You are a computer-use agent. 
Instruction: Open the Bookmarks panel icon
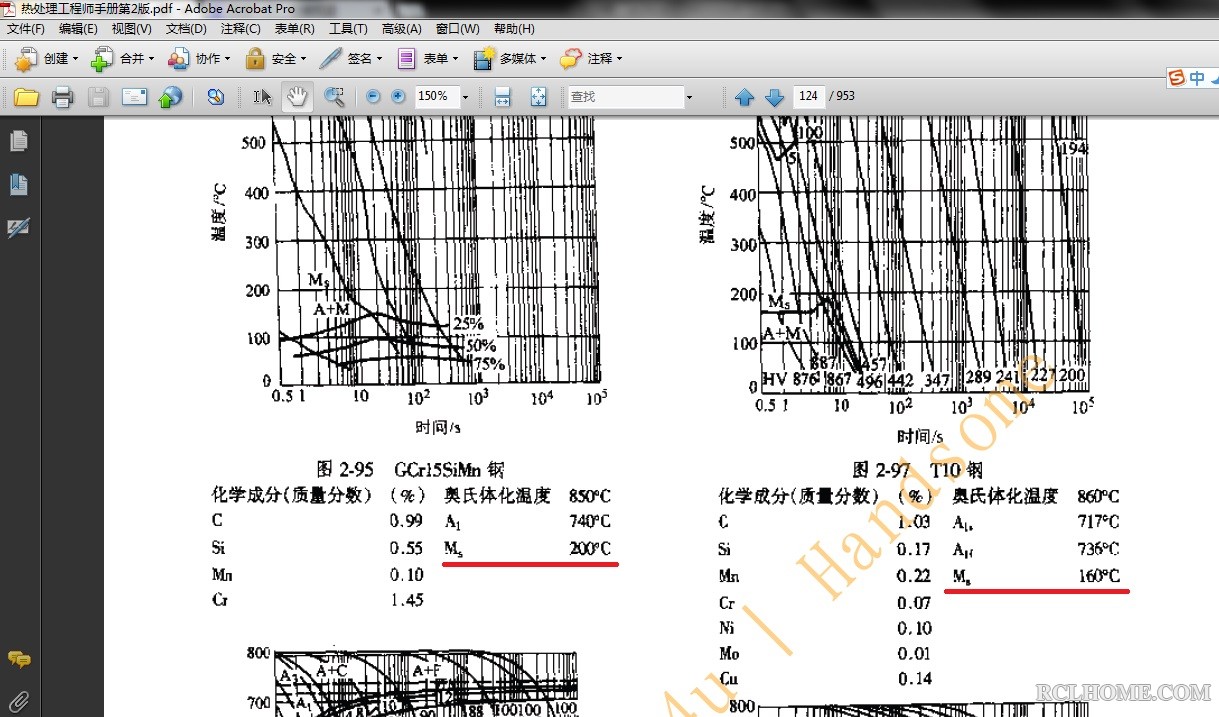[18, 184]
